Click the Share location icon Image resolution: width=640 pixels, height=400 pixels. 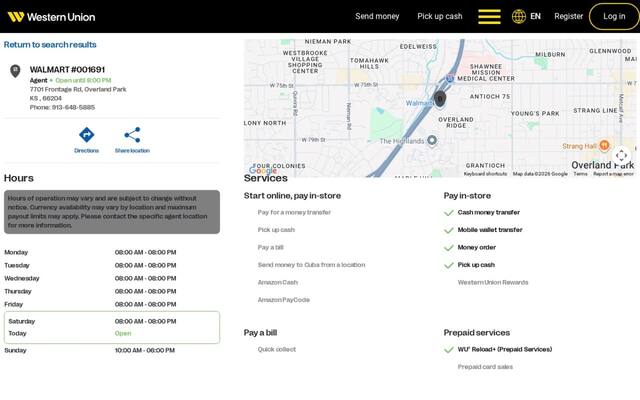132,135
